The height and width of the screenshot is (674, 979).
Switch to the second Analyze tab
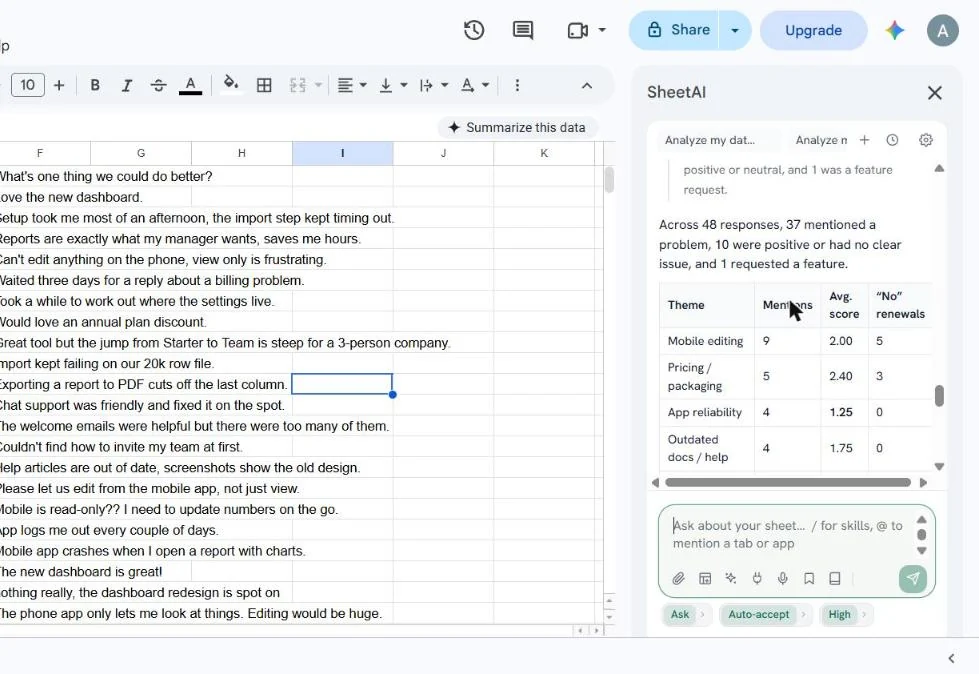click(x=820, y=140)
